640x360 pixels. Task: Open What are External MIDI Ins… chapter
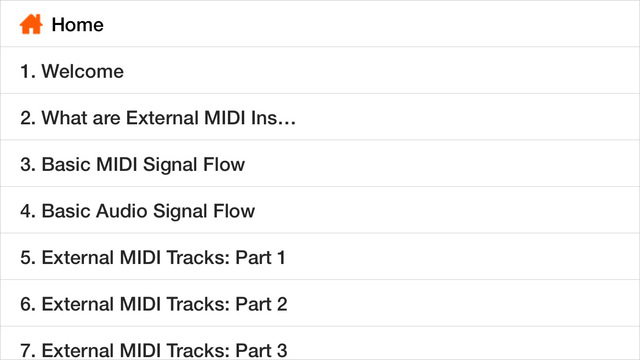tap(320, 117)
